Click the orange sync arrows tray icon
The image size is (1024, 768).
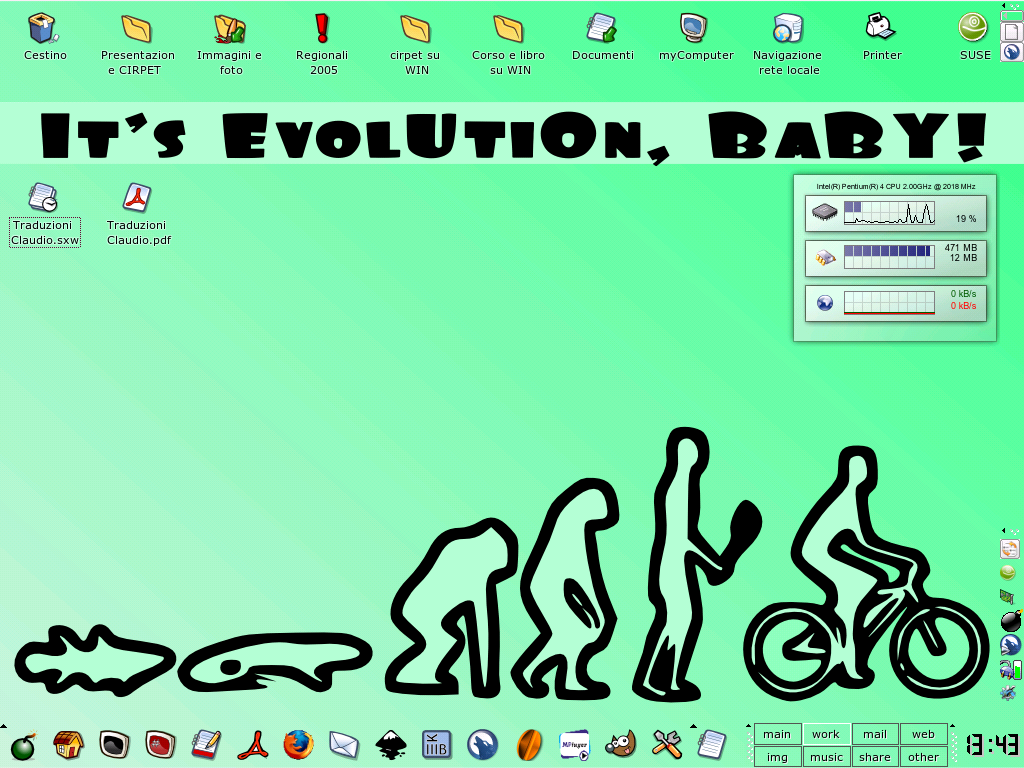click(x=1010, y=549)
